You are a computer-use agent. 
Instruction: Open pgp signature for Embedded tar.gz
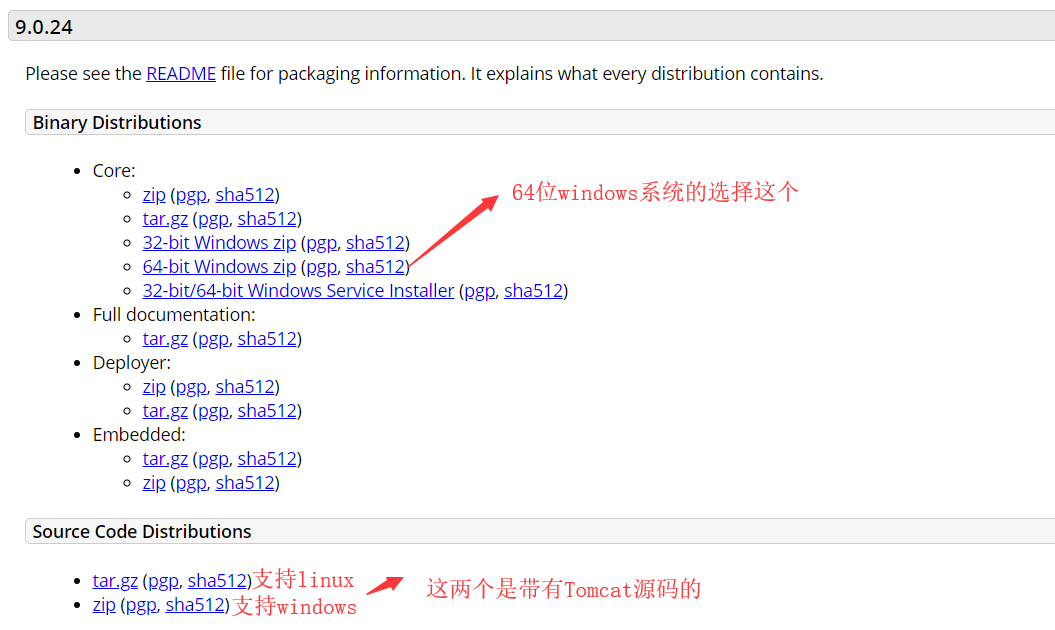click(213, 459)
